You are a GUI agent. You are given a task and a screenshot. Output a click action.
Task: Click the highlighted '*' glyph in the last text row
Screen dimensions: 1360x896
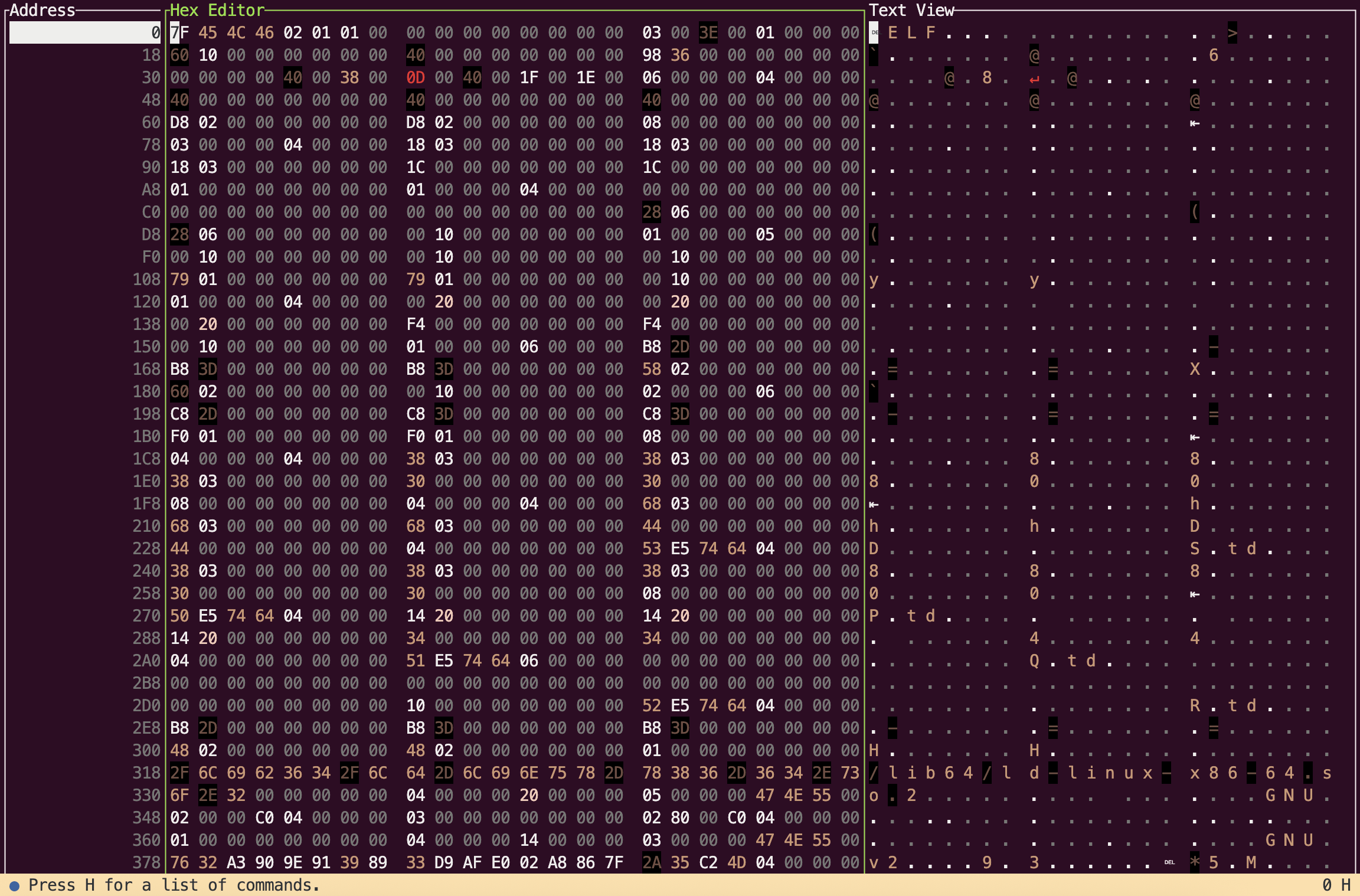click(x=1195, y=862)
